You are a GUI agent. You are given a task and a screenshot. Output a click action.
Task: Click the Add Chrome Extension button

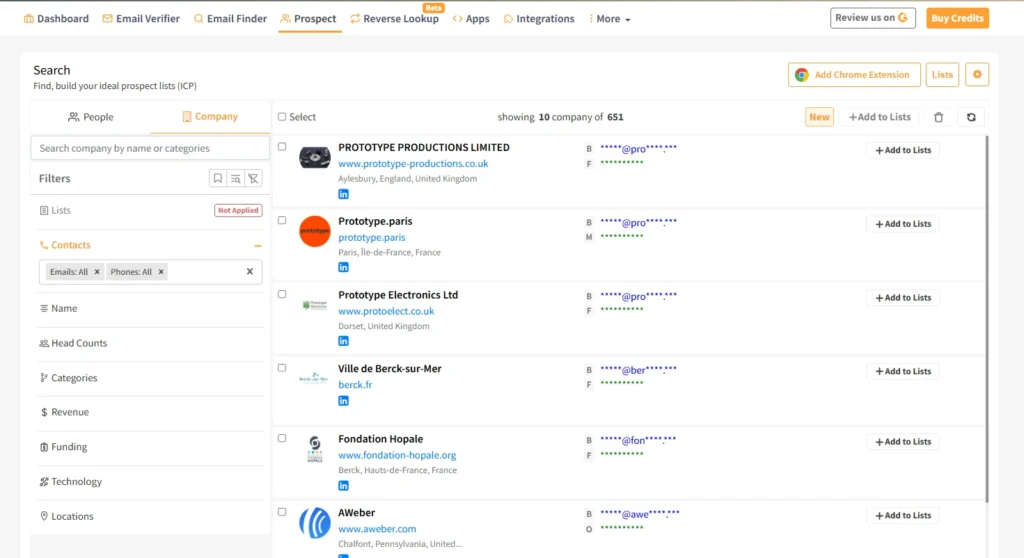click(854, 74)
